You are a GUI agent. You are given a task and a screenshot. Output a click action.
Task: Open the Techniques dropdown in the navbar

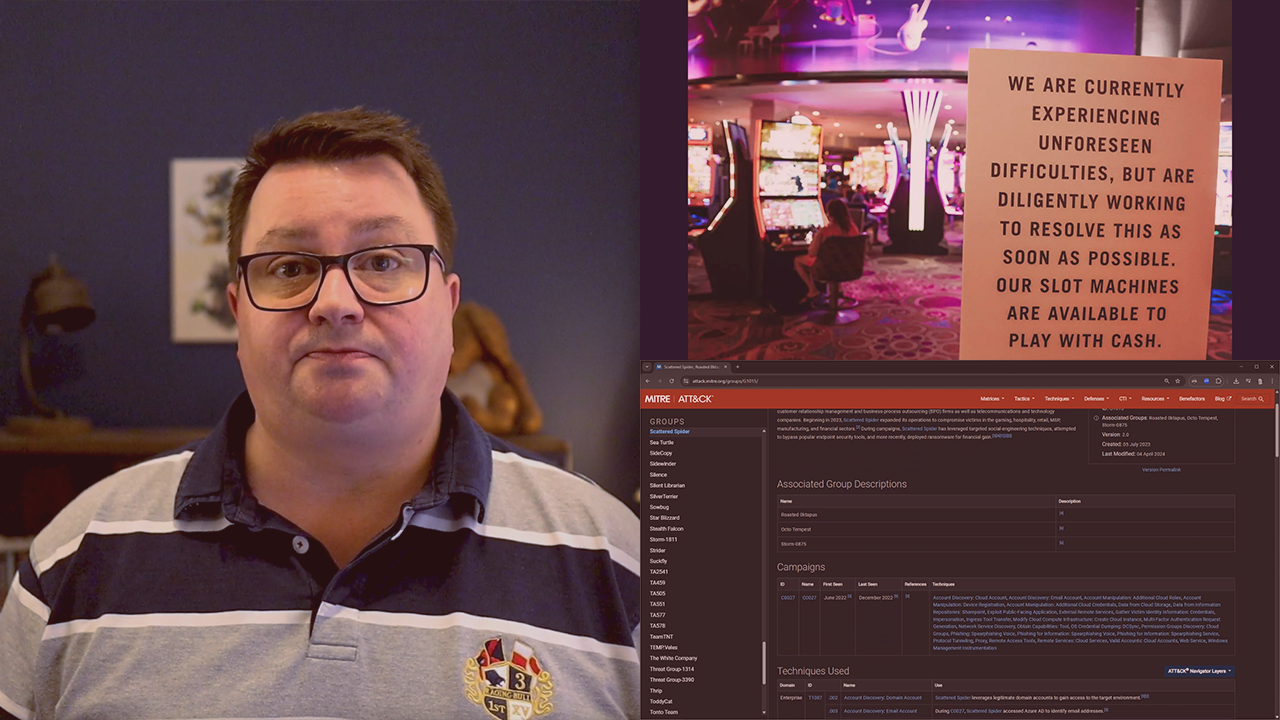click(x=1059, y=399)
